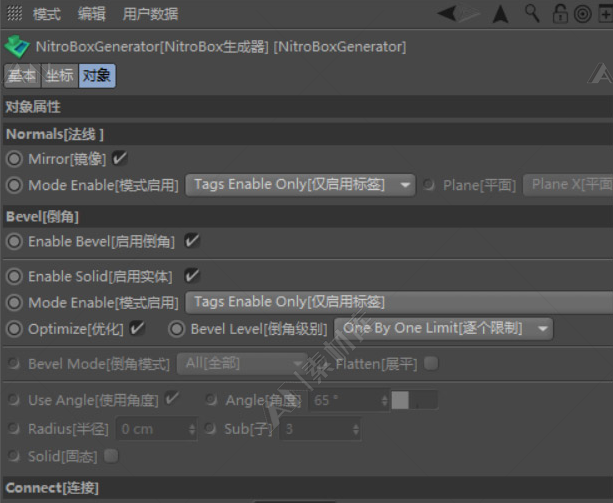The height and width of the screenshot is (503, 613).
Task: Click the Enable Solid keyframe circle
Action: click(14, 276)
